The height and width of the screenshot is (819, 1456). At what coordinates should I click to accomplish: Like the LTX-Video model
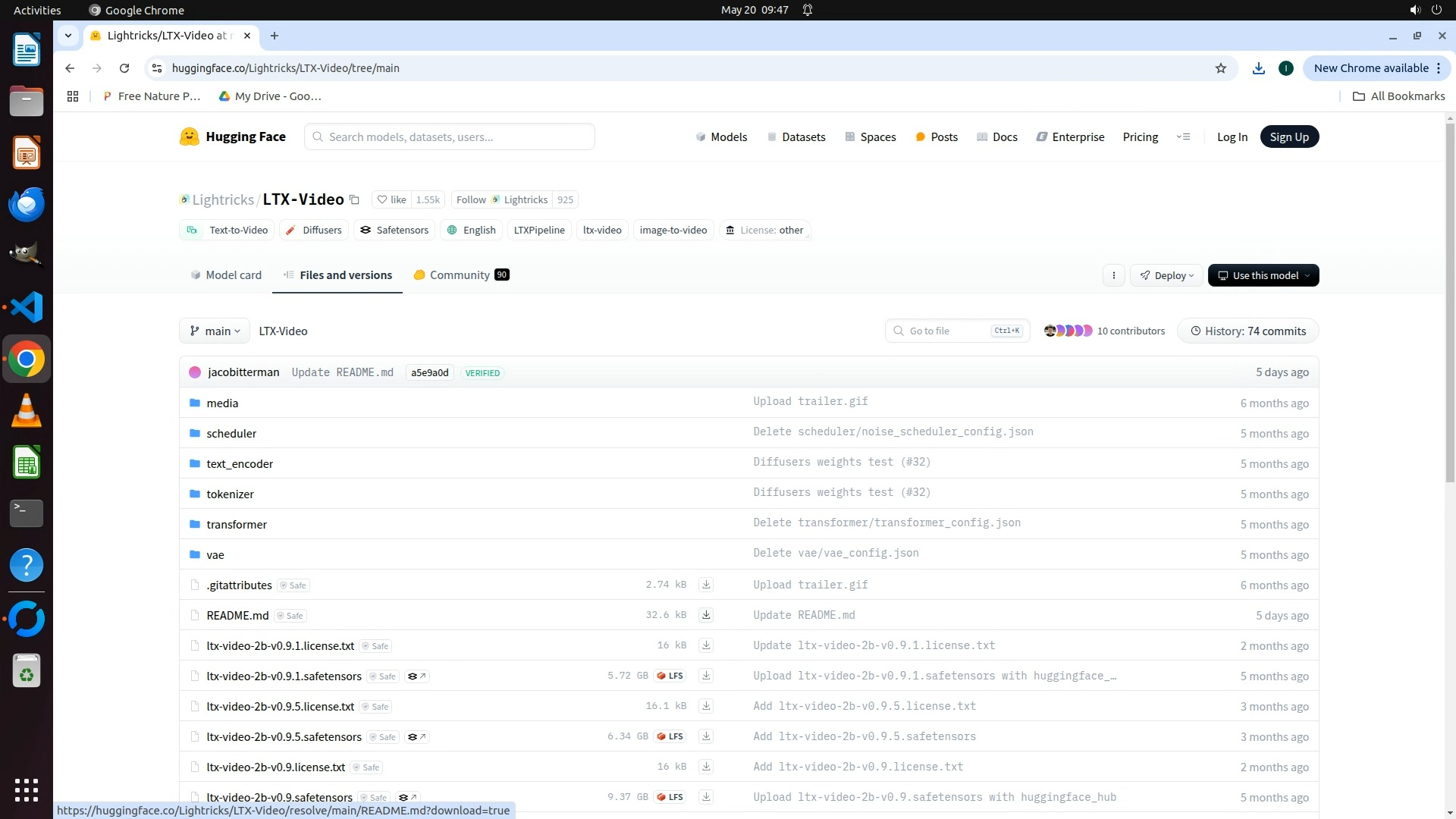click(392, 200)
